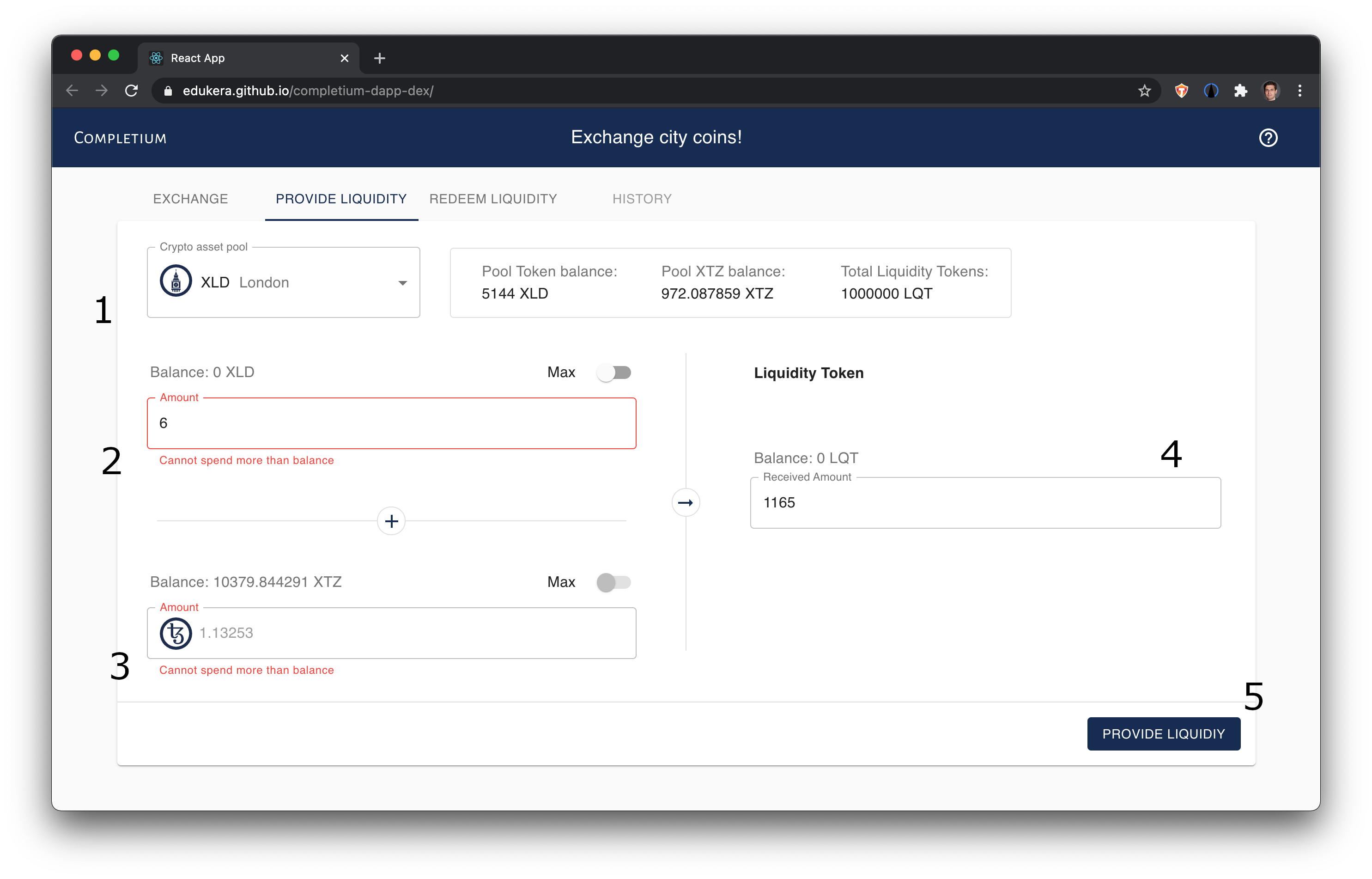Screen dimensions: 1372x879
Task: Expand the Crypto asset pool dropdown
Action: coord(284,282)
